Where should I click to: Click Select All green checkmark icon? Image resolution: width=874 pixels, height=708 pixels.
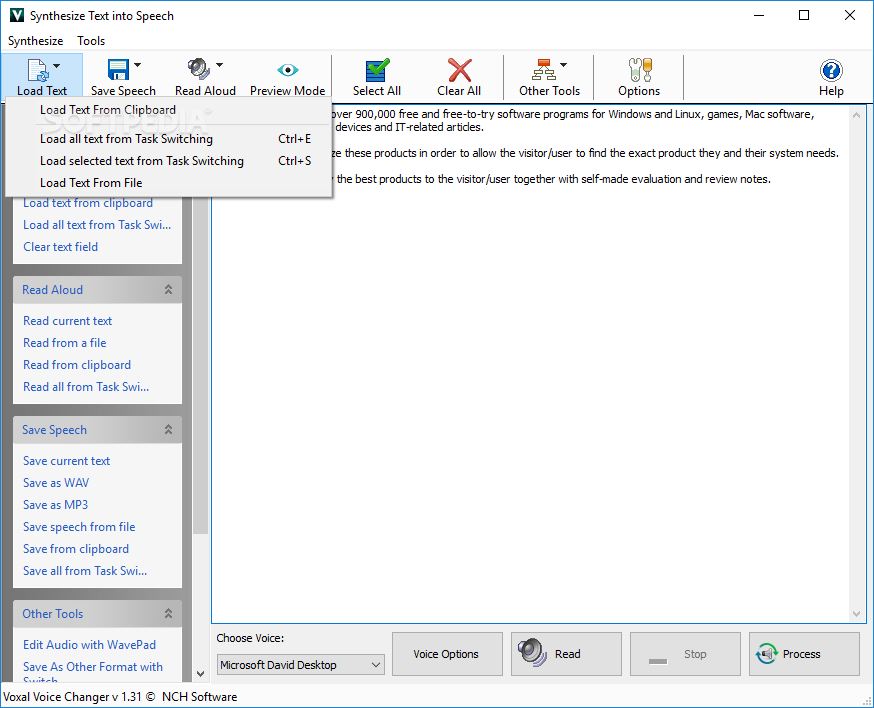(x=377, y=70)
